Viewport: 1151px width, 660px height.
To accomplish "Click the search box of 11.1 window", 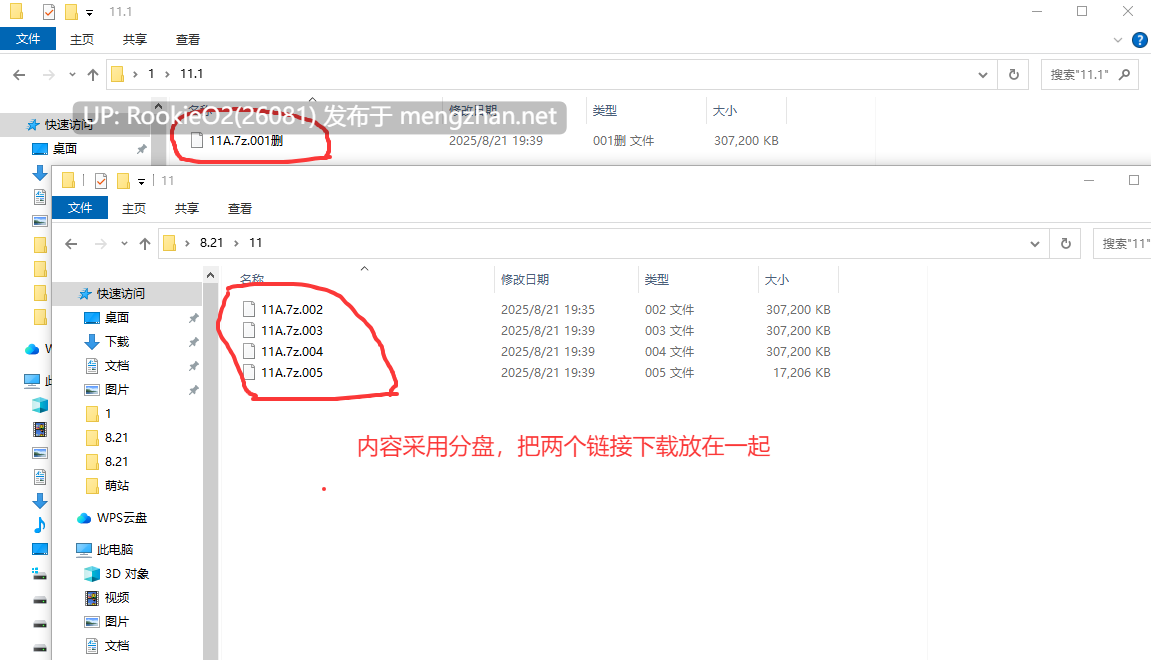I will [x=1089, y=74].
